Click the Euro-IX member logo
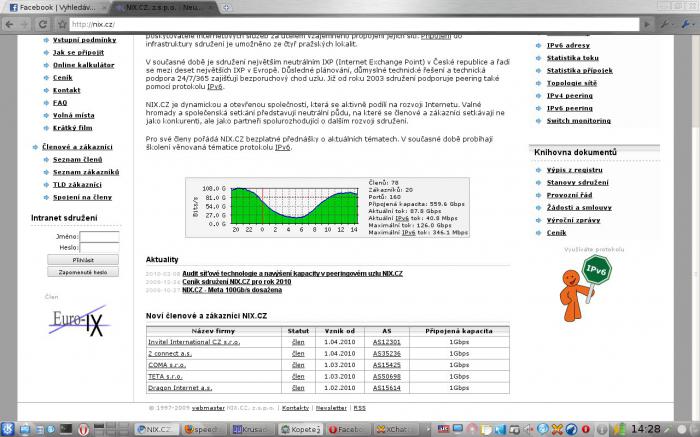 point(79,321)
